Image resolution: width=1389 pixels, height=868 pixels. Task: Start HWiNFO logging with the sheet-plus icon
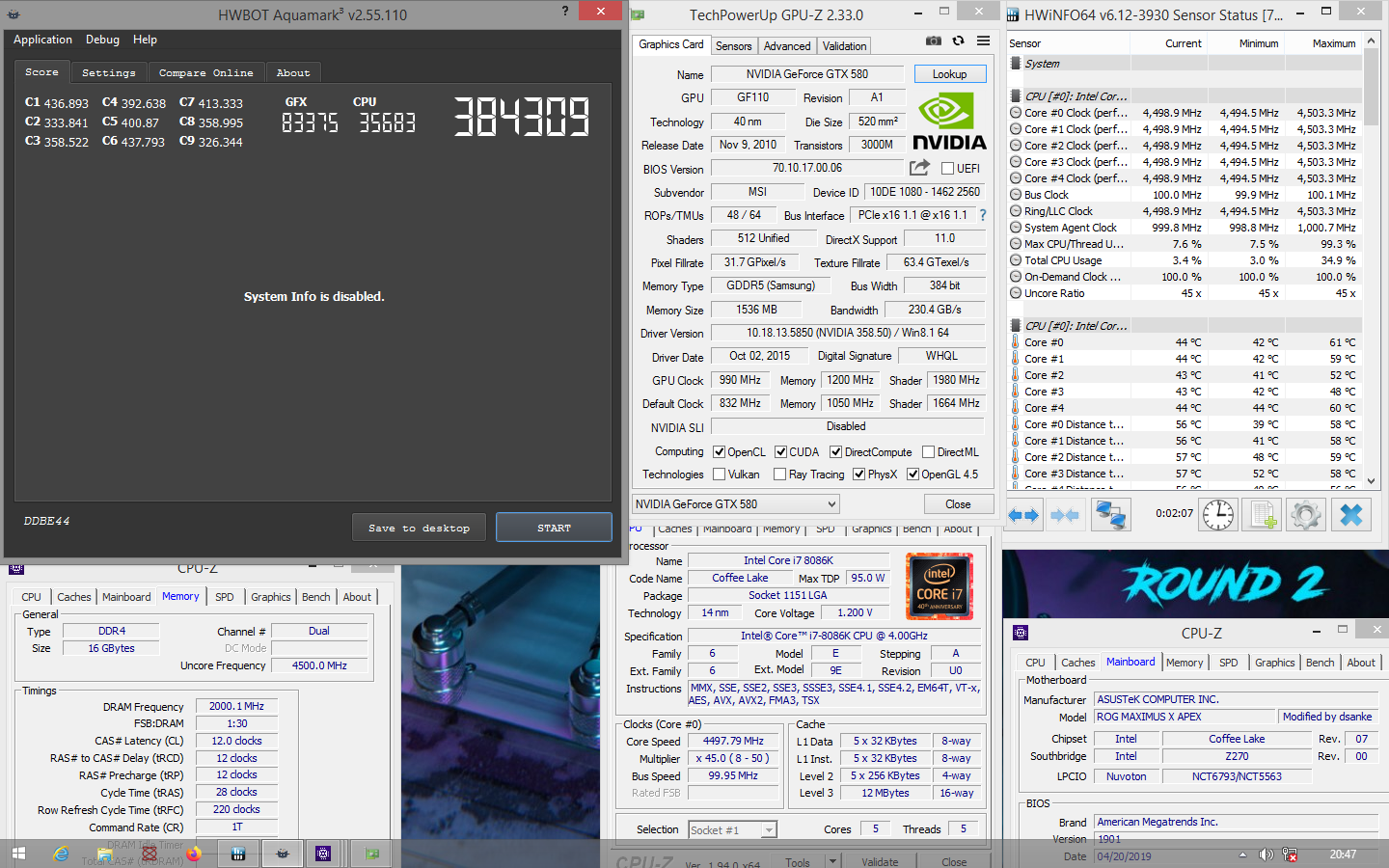click(x=1263, y=515)
